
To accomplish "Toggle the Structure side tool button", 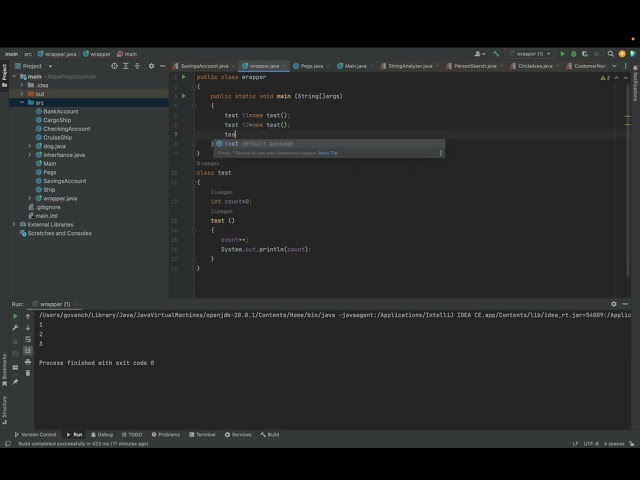I will (4, 410).
